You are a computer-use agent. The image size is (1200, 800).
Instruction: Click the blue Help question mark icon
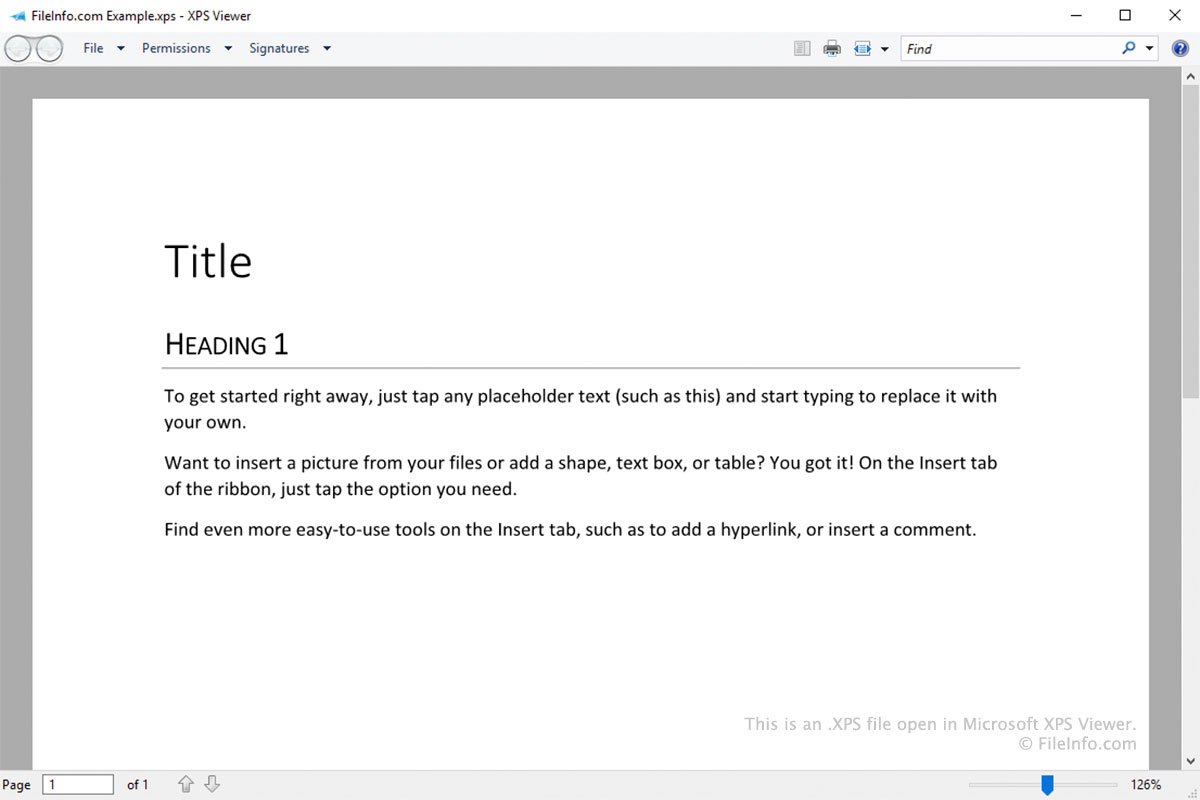(x=1180, y=48)
